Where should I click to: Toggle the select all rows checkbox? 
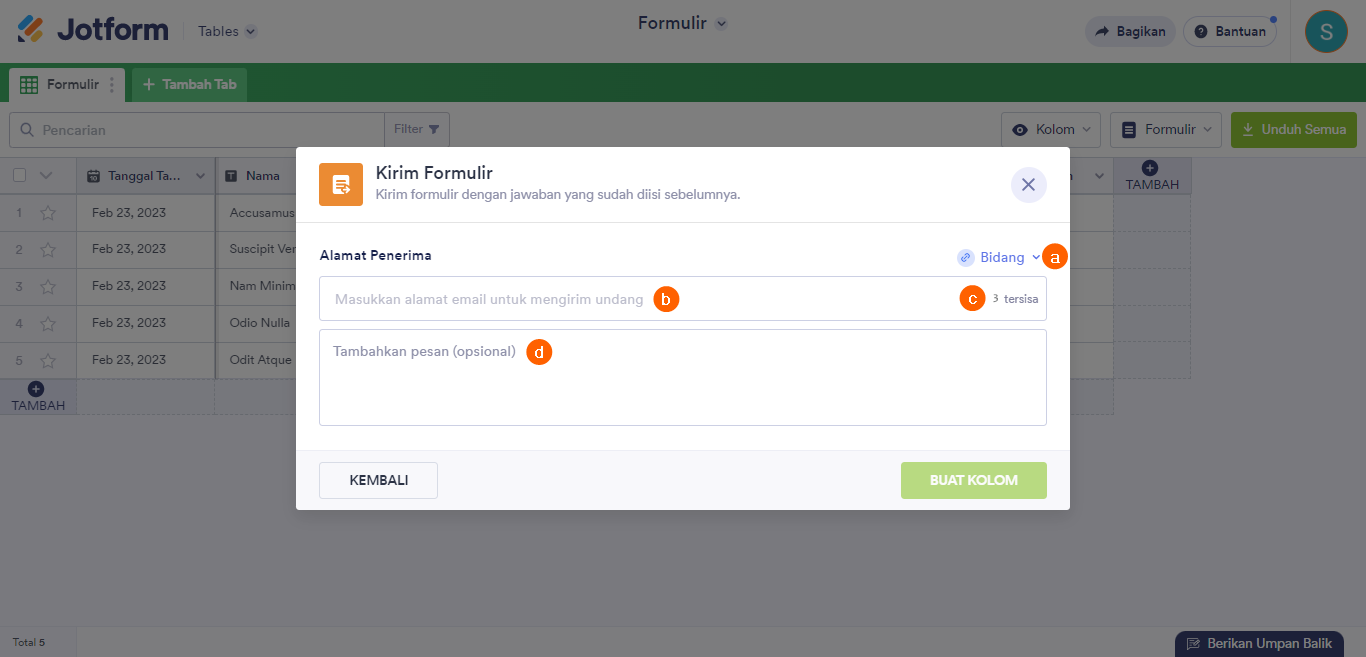click(20, 176)
